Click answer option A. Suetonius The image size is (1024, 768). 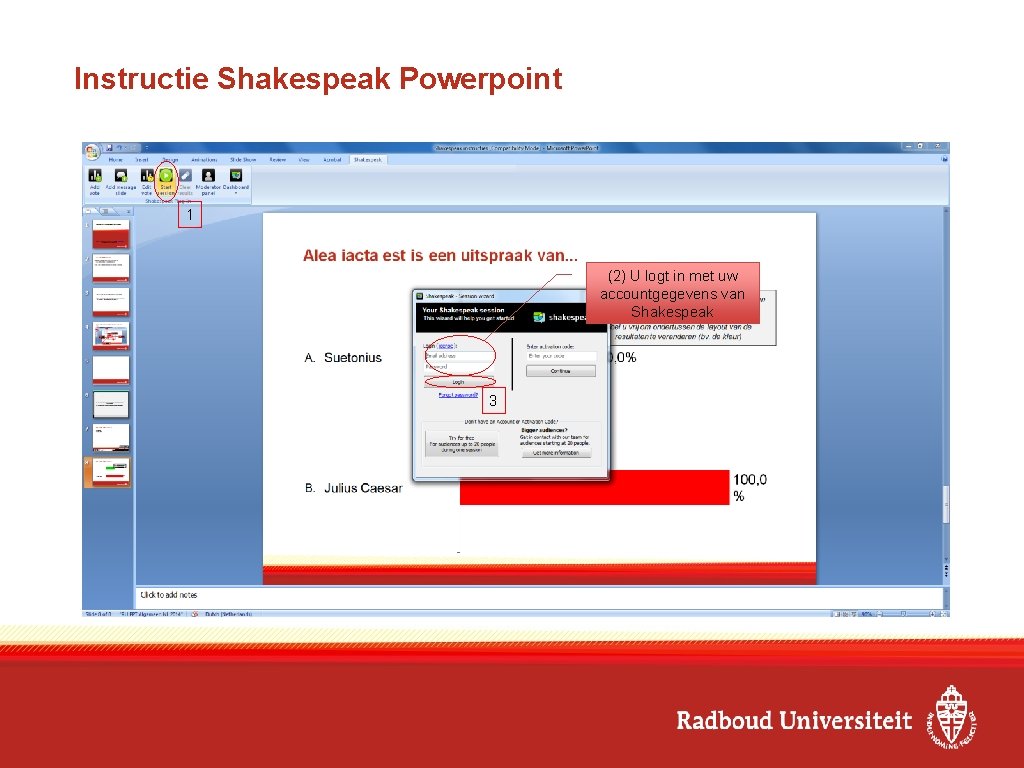pos(344,358)
